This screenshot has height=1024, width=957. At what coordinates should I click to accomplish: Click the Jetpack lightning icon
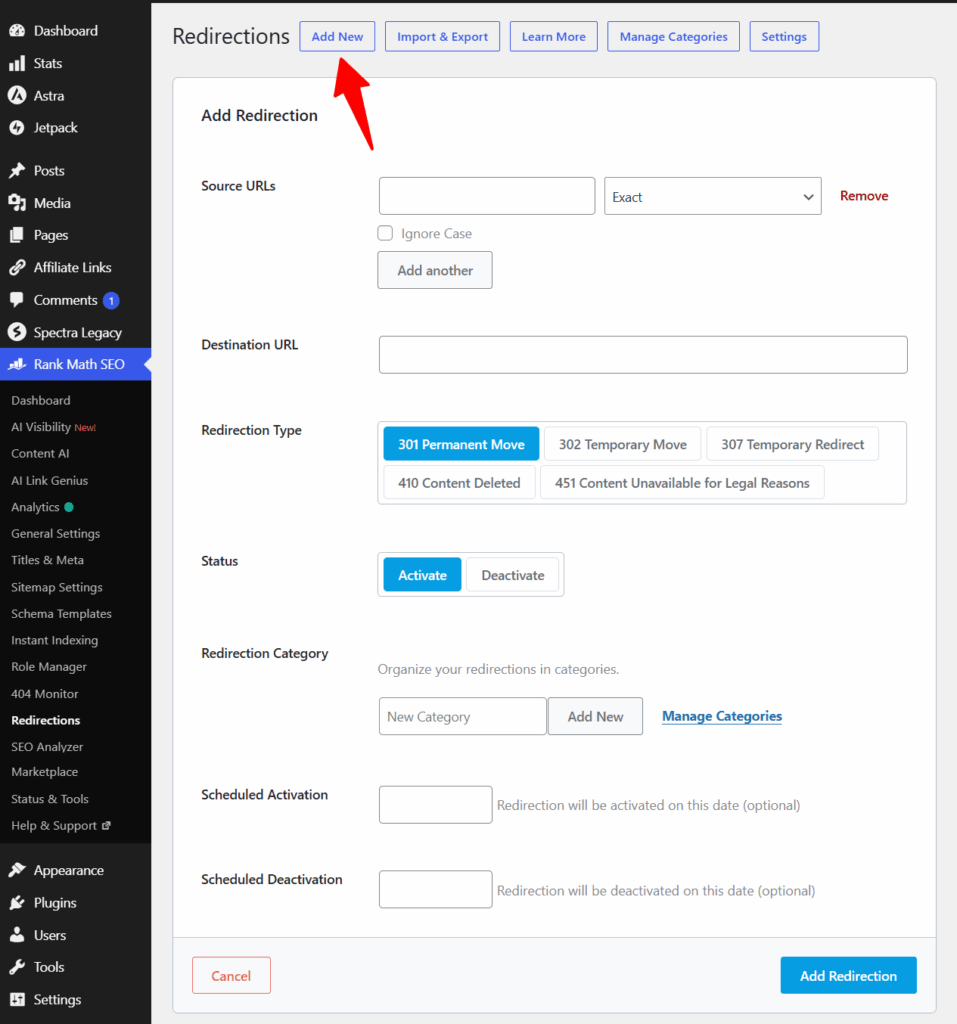pos(17,128)
